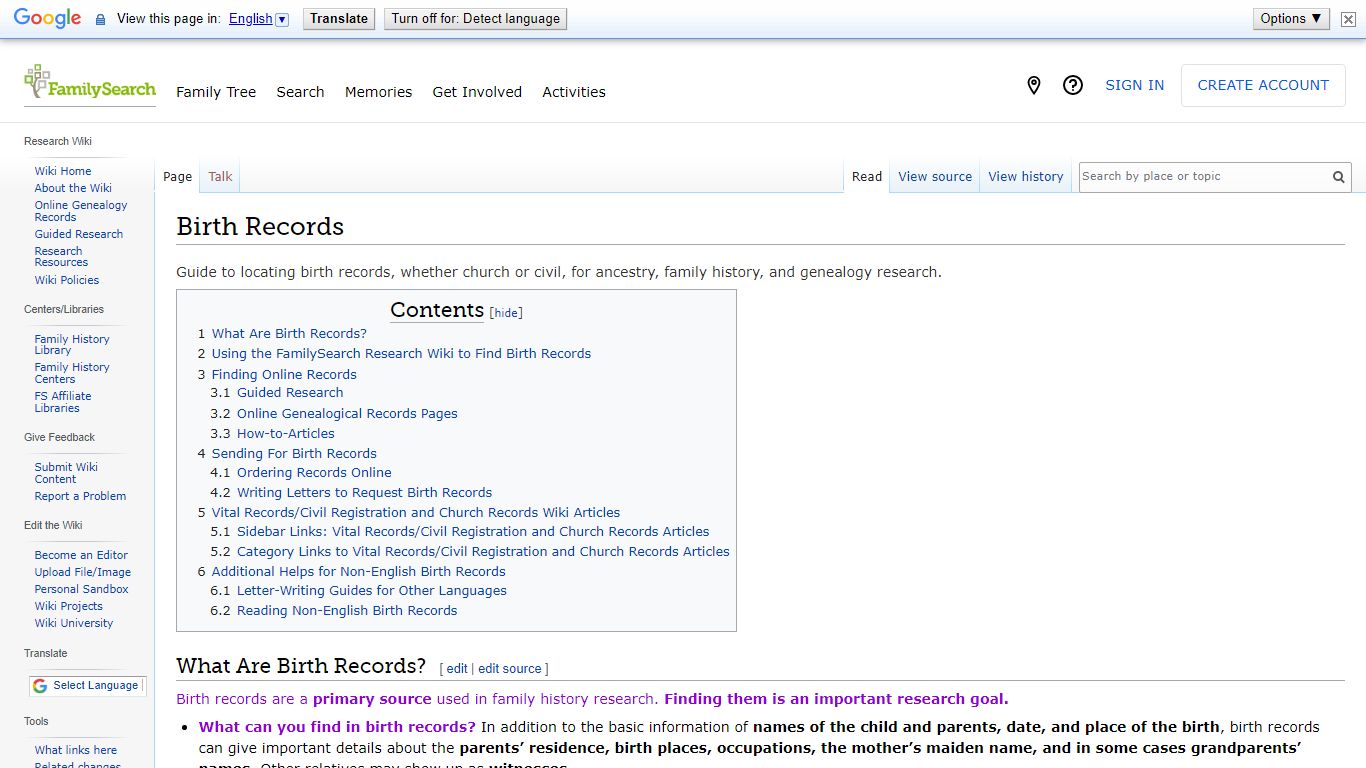Open Upload File/Image link
The height and width of the screenshot is (768, 1366).
[x=83, y=572]
